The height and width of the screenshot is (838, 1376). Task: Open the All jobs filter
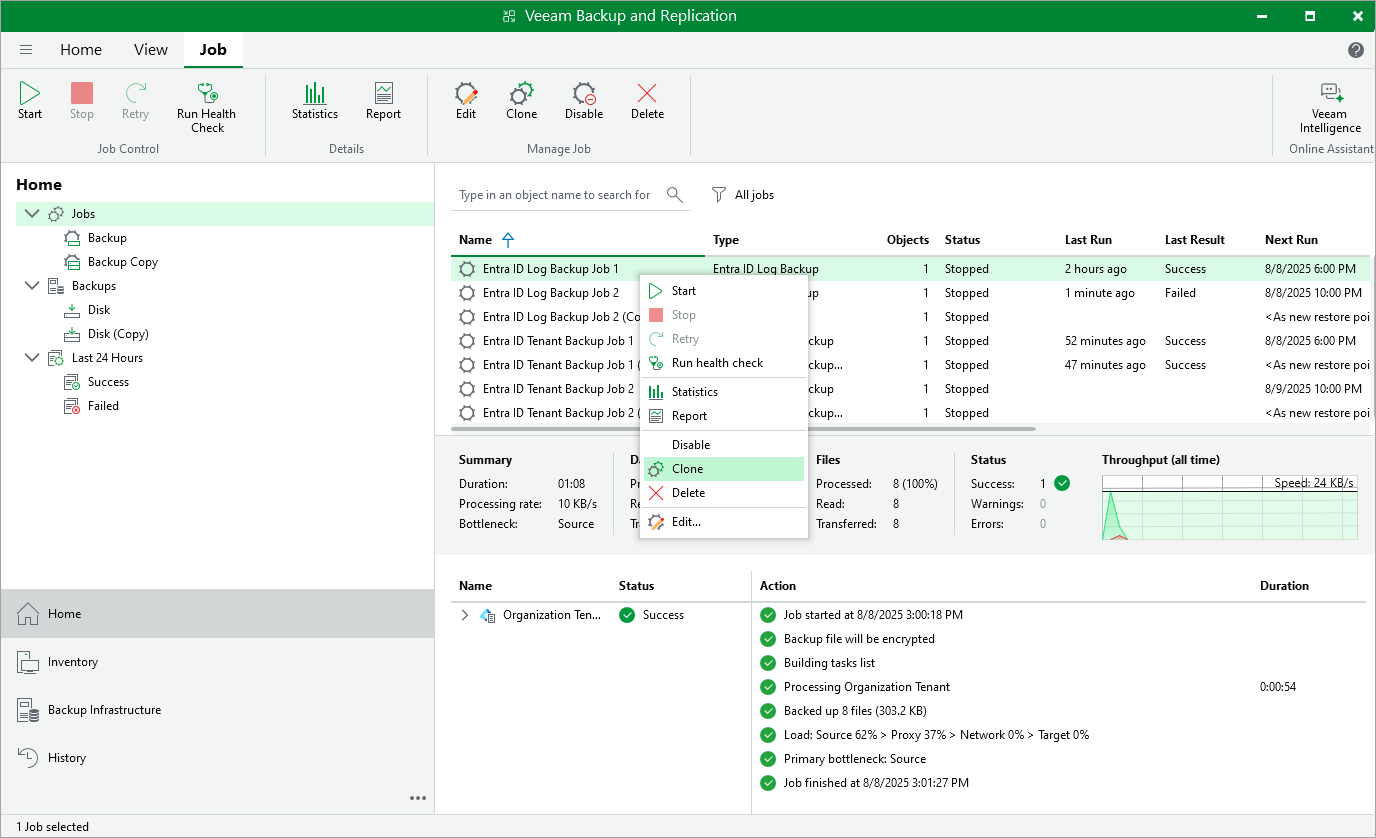coord(743,195)
